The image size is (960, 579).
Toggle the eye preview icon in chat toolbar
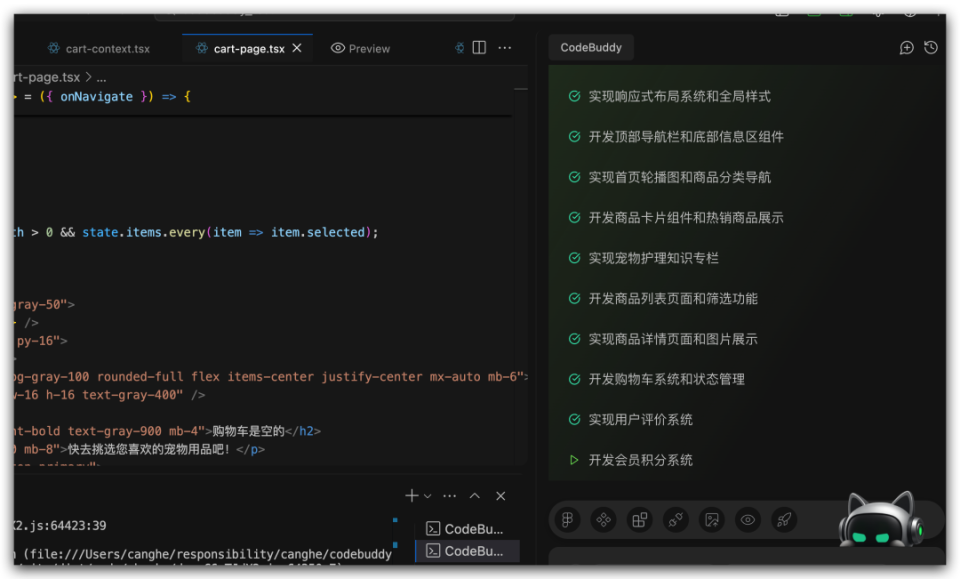click(748, 520)
